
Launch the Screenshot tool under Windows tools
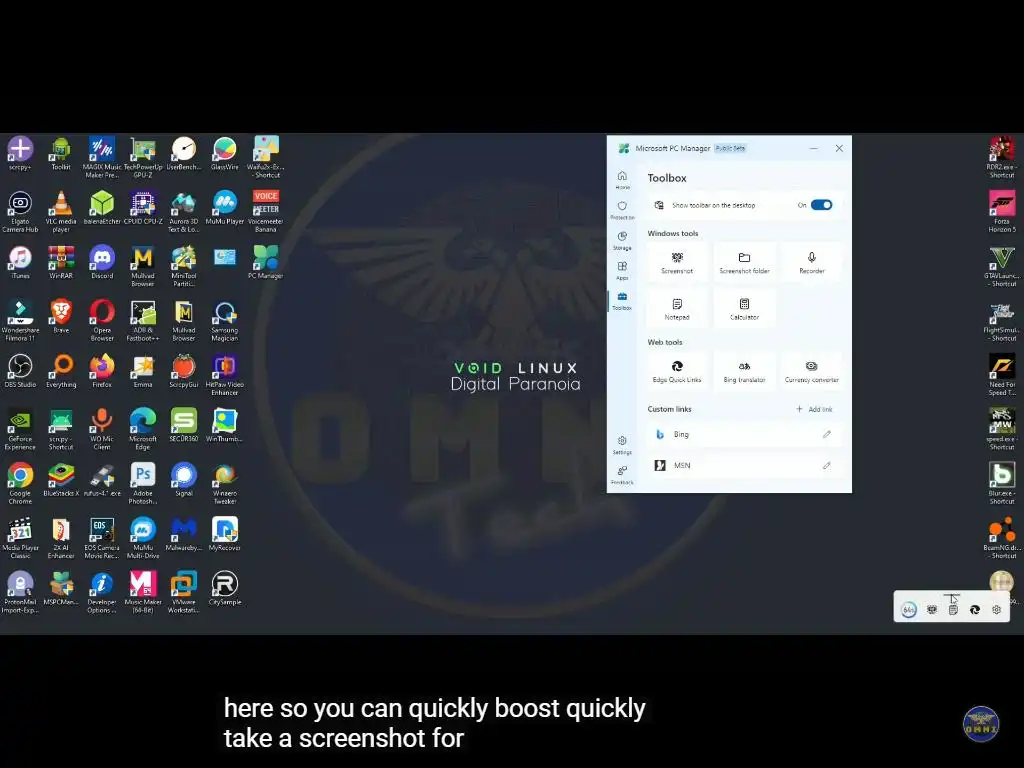[x=677, y=263]
